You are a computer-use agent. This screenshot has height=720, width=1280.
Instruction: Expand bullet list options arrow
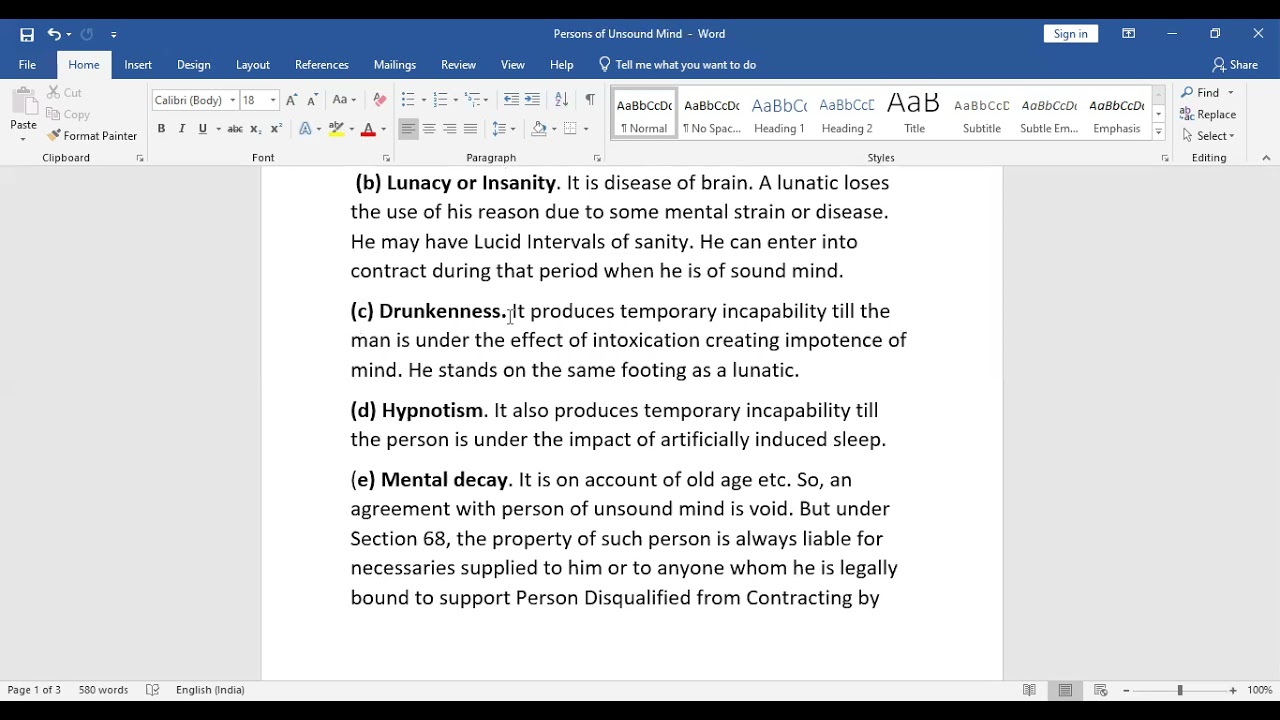424,100
